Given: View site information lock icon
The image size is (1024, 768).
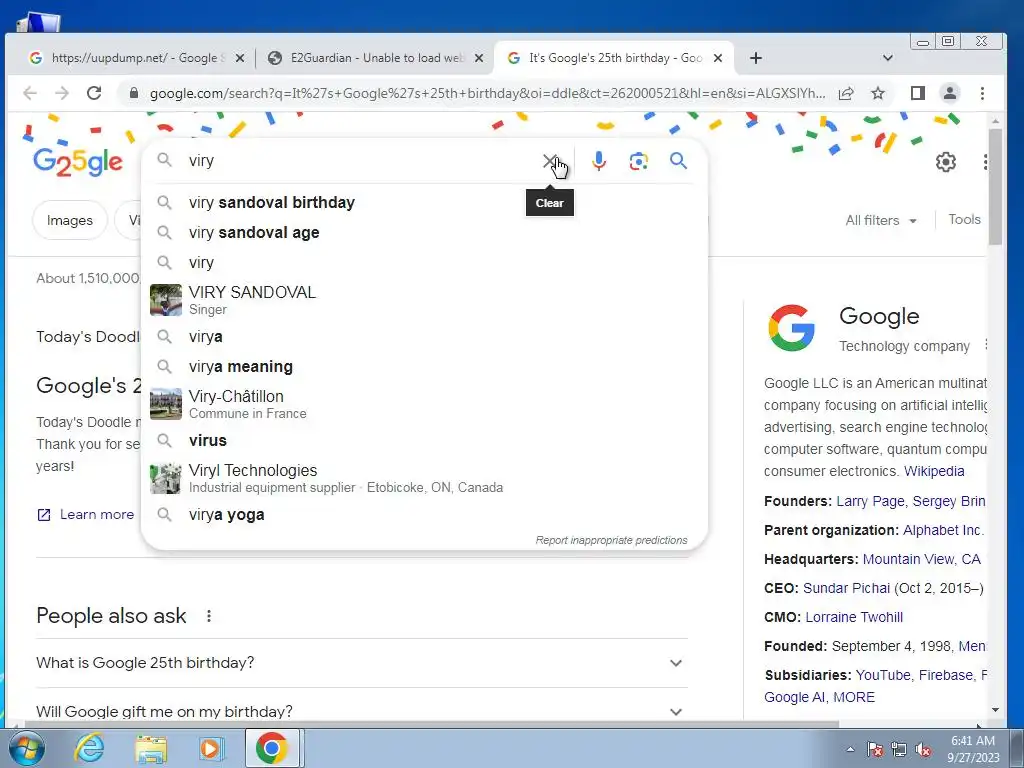Looking at the screenshot, I should point(134,93).
